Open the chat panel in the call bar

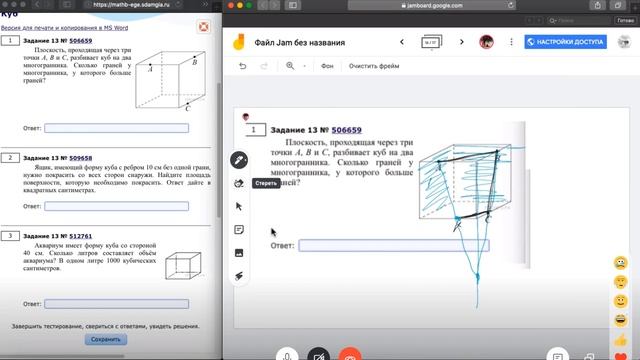(558, 355)
